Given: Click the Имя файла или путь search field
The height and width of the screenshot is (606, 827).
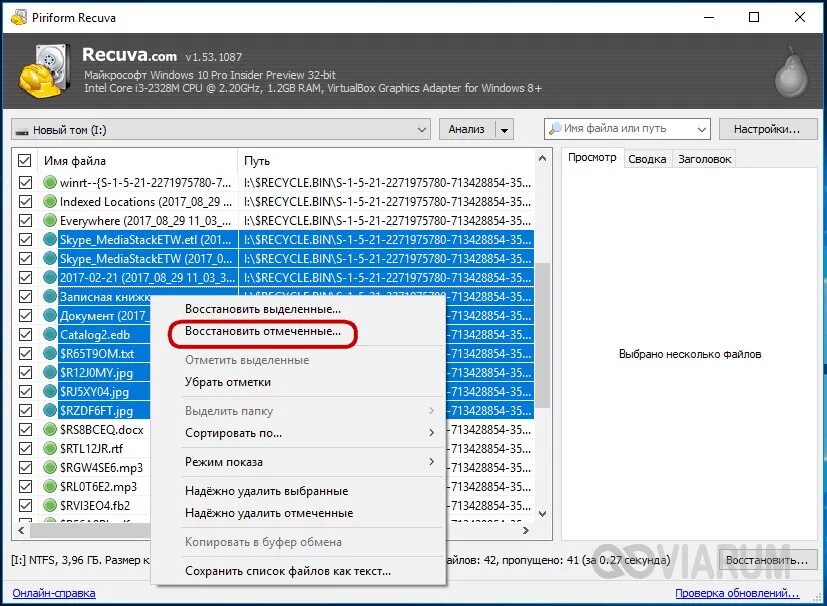Looking at the screenshot, I should point(628,129).
